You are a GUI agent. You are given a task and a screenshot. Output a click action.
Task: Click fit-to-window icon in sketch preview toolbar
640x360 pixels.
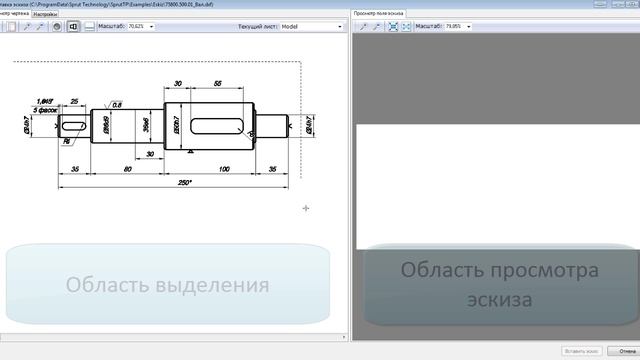pos(393,27)
